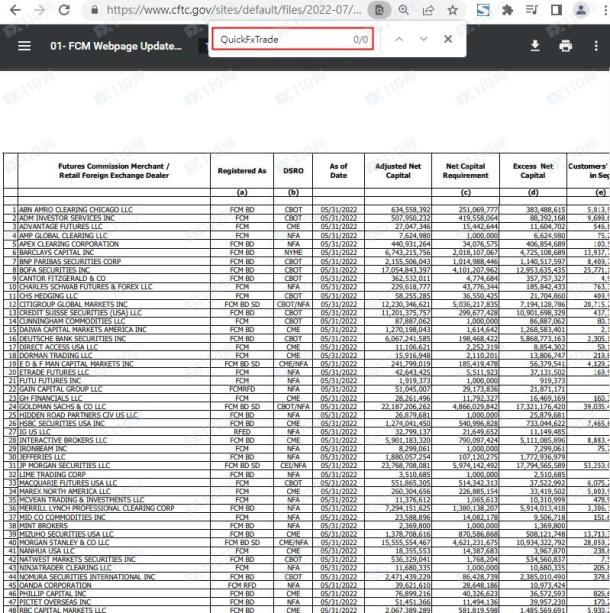The width and height of the screenshot is (610, 613).
Task: Select row 'MACQUARIE FUTURES USA LLC'
Action: (x=307, y=483)
